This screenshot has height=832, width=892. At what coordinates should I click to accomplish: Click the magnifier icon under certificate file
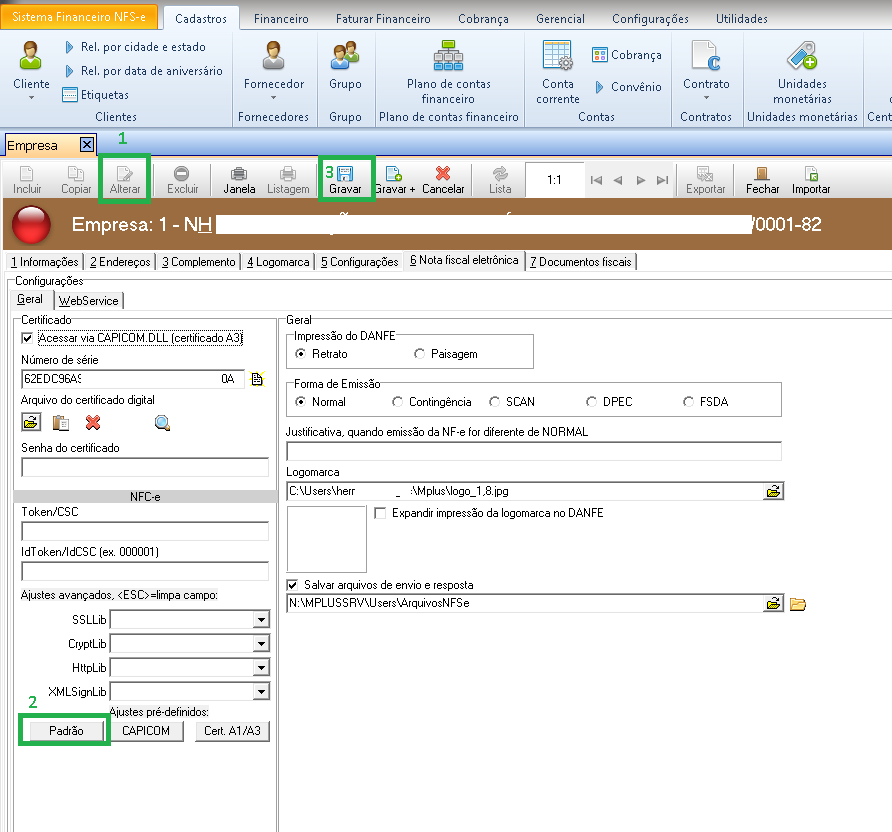coord(162,423)
